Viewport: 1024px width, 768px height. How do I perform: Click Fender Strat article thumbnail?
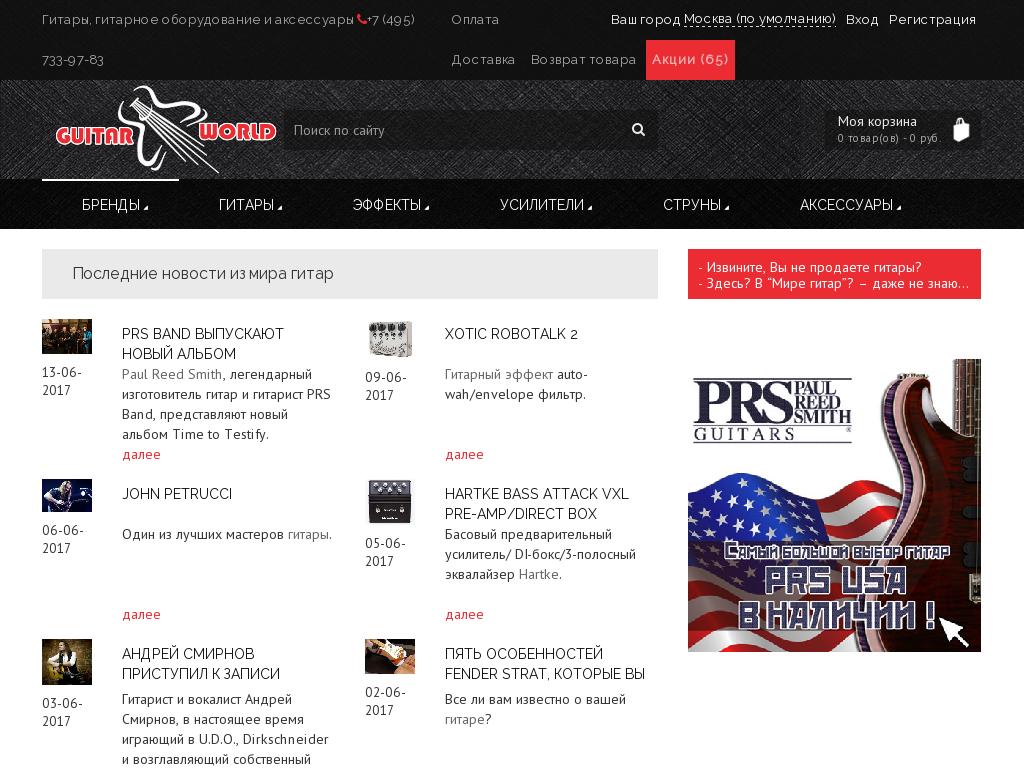point(390,656)
